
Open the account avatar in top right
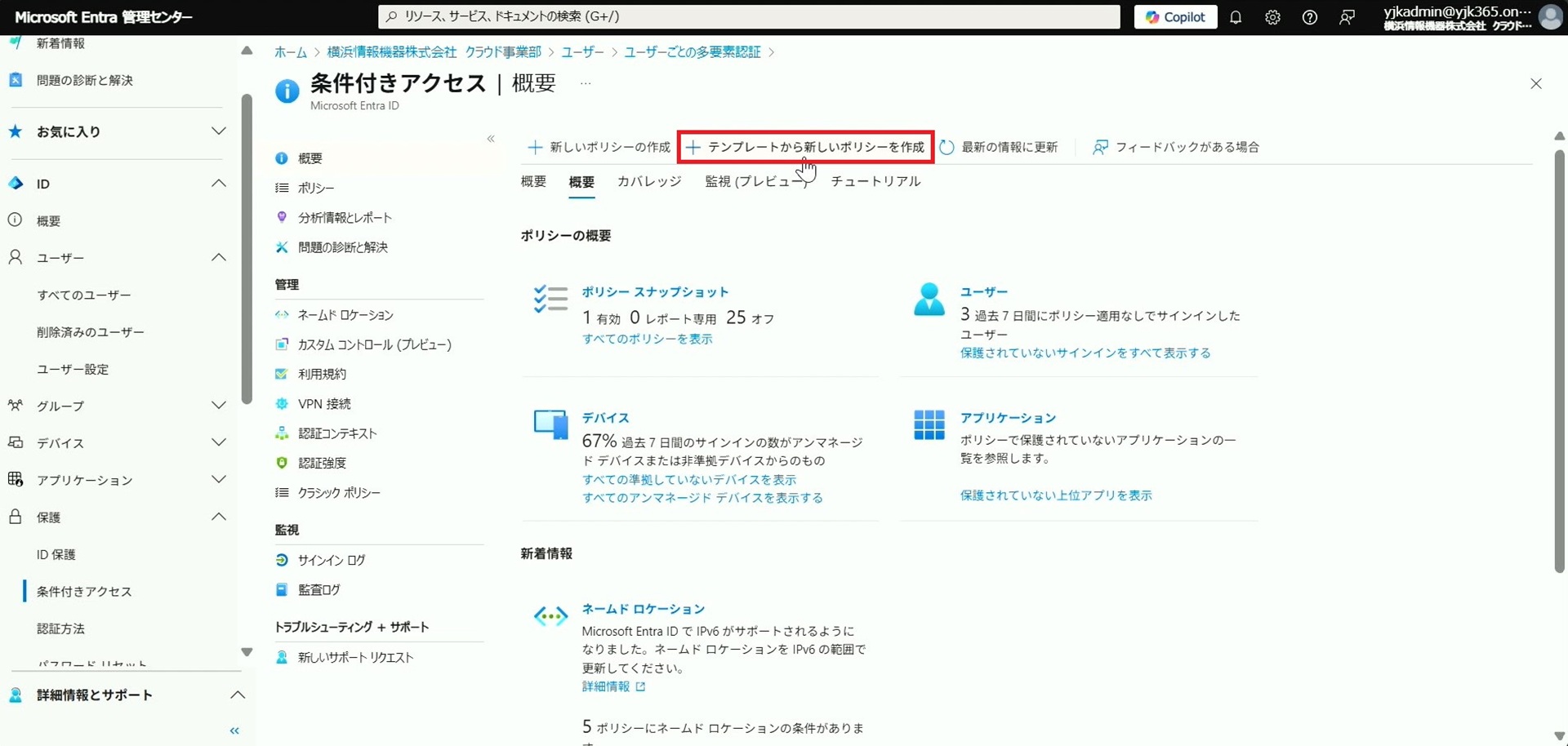[1550, 17]
